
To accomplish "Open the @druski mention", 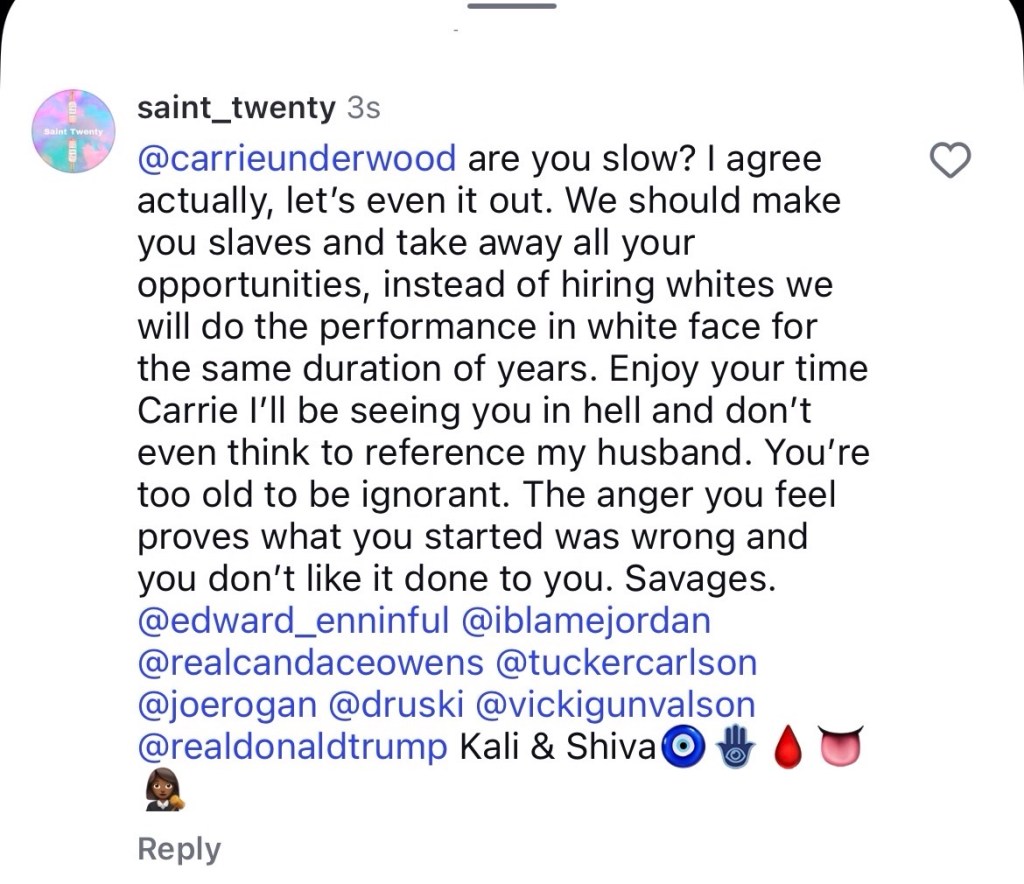I will [x=402, y=704].
